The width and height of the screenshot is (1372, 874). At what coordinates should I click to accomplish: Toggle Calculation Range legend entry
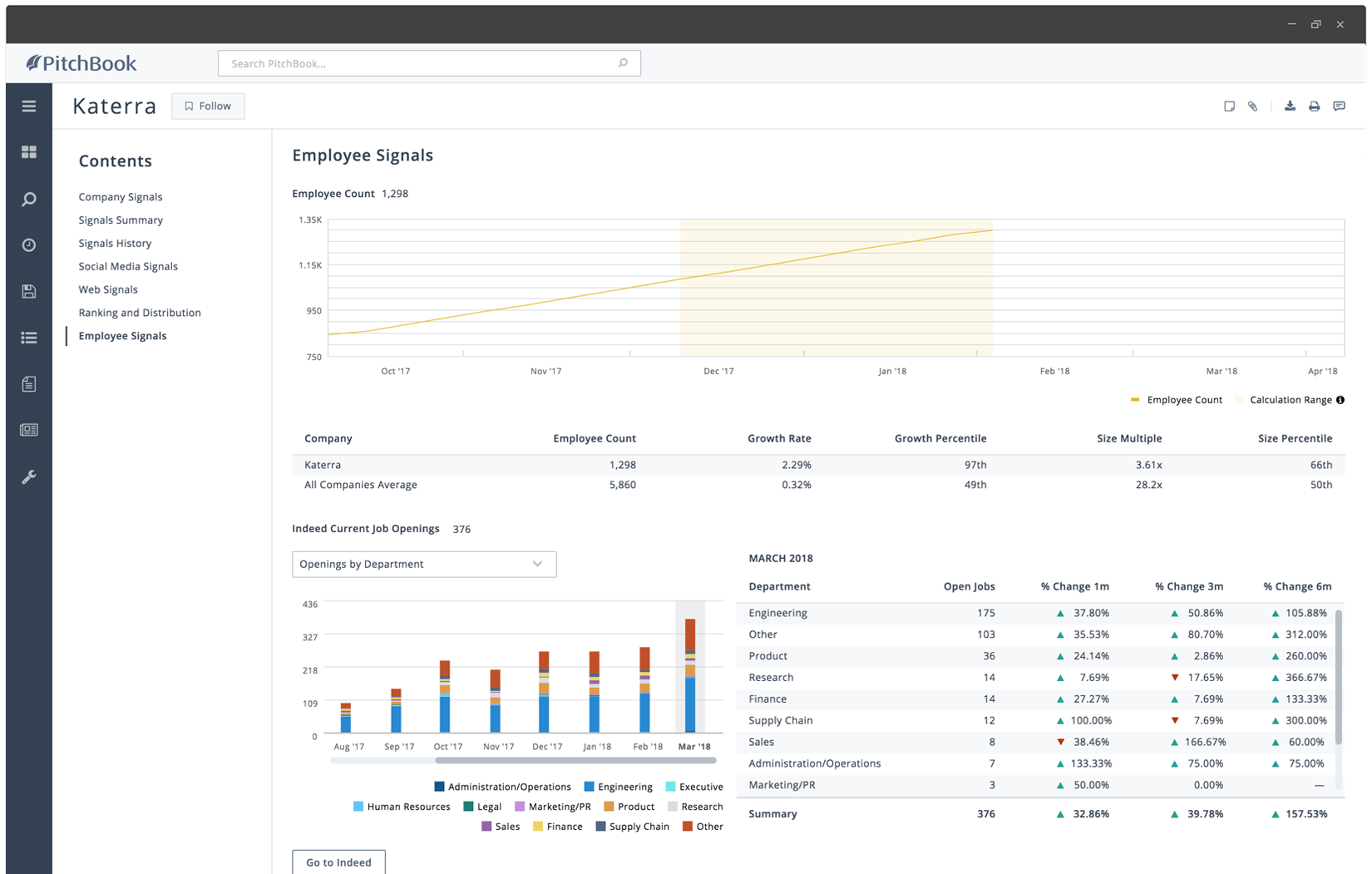(x=1284, y=400)
